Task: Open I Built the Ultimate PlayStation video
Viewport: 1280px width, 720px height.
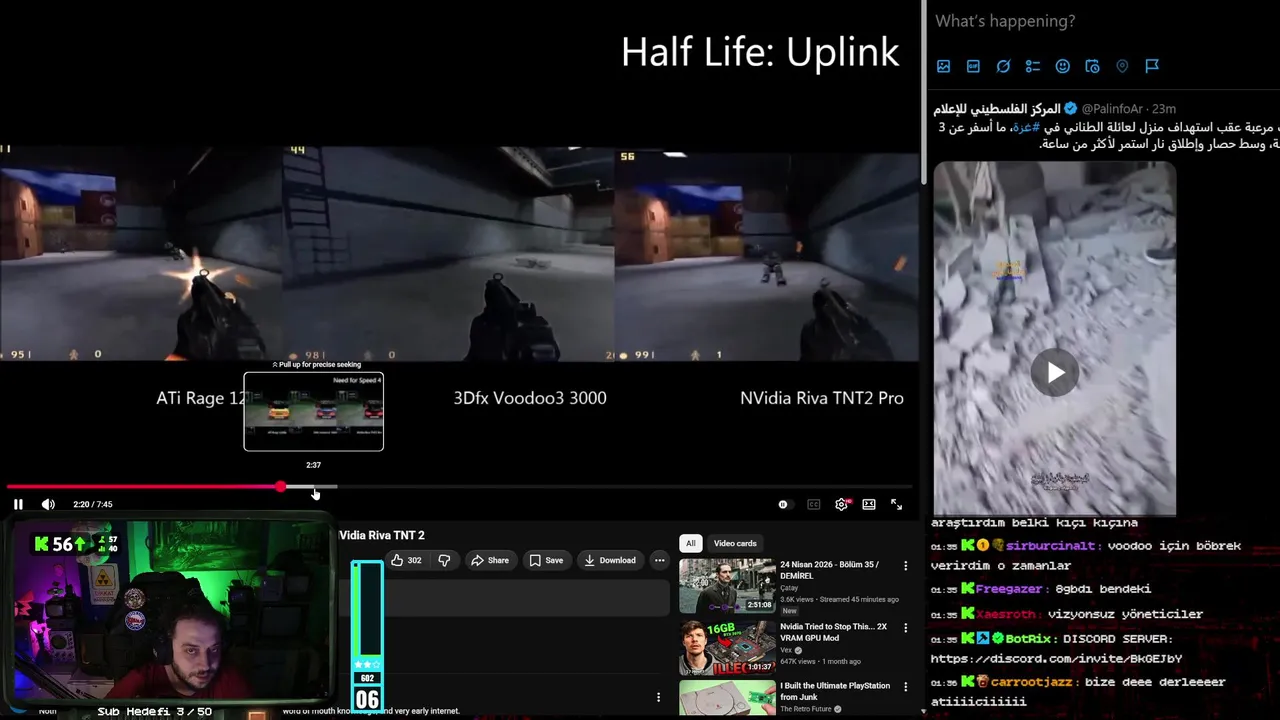Action: point(727,698)
